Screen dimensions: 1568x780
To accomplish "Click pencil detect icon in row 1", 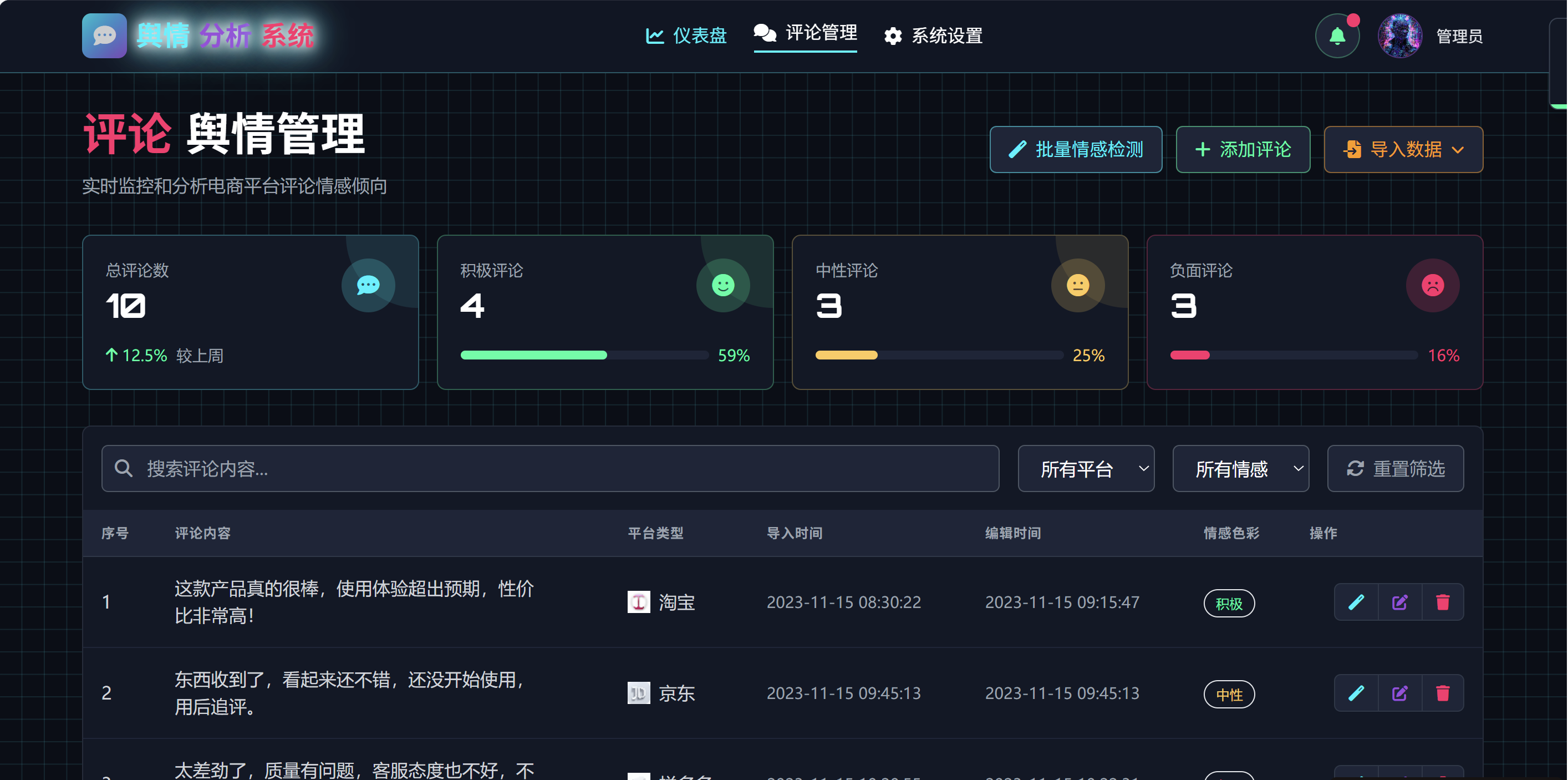I will click(1356, 602).
